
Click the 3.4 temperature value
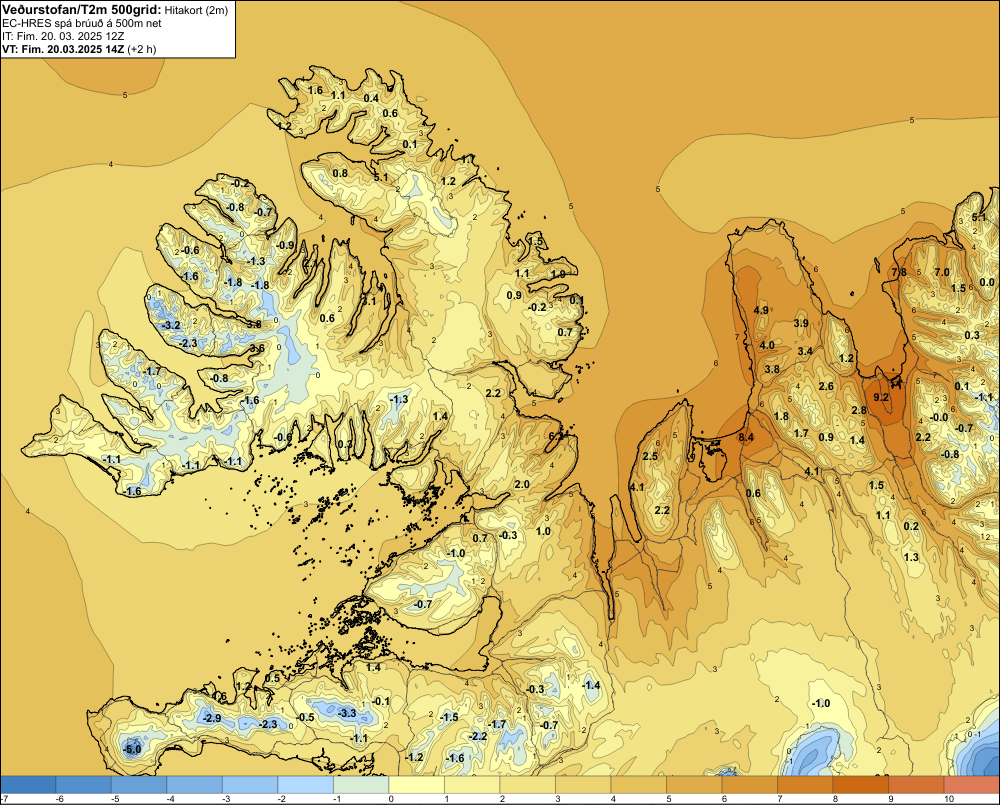pyautogui.click(x=805, y=351)
